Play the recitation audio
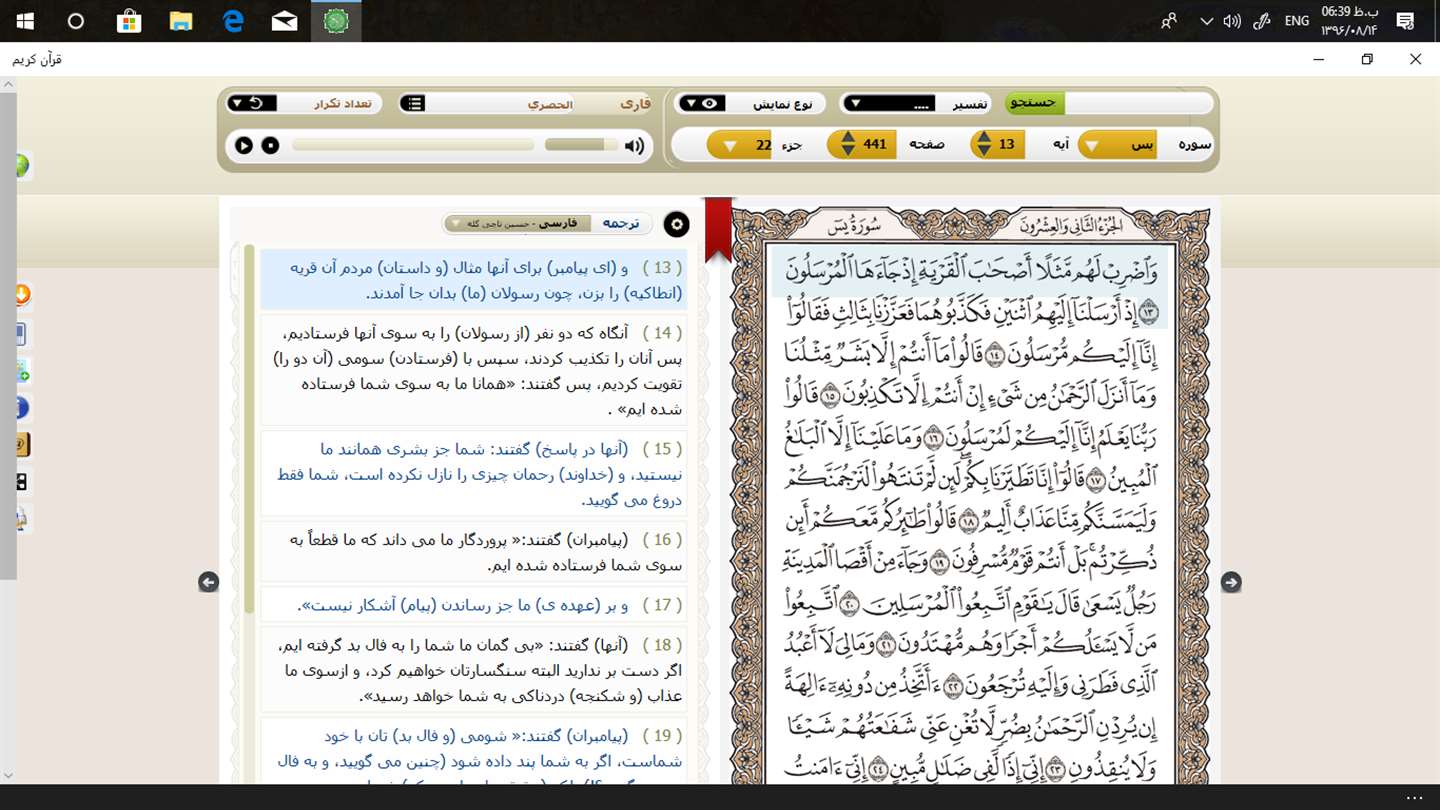 (x=244, y=146)
